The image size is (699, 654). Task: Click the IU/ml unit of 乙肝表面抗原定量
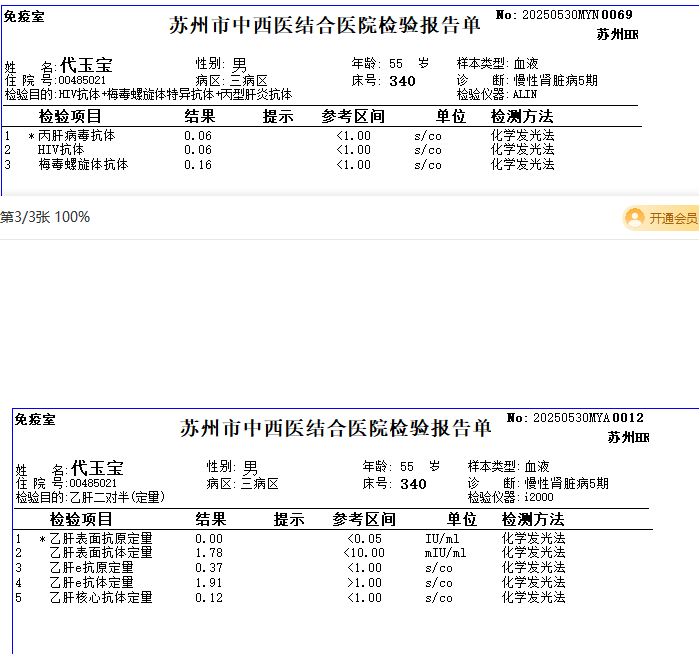pos(442,539)
